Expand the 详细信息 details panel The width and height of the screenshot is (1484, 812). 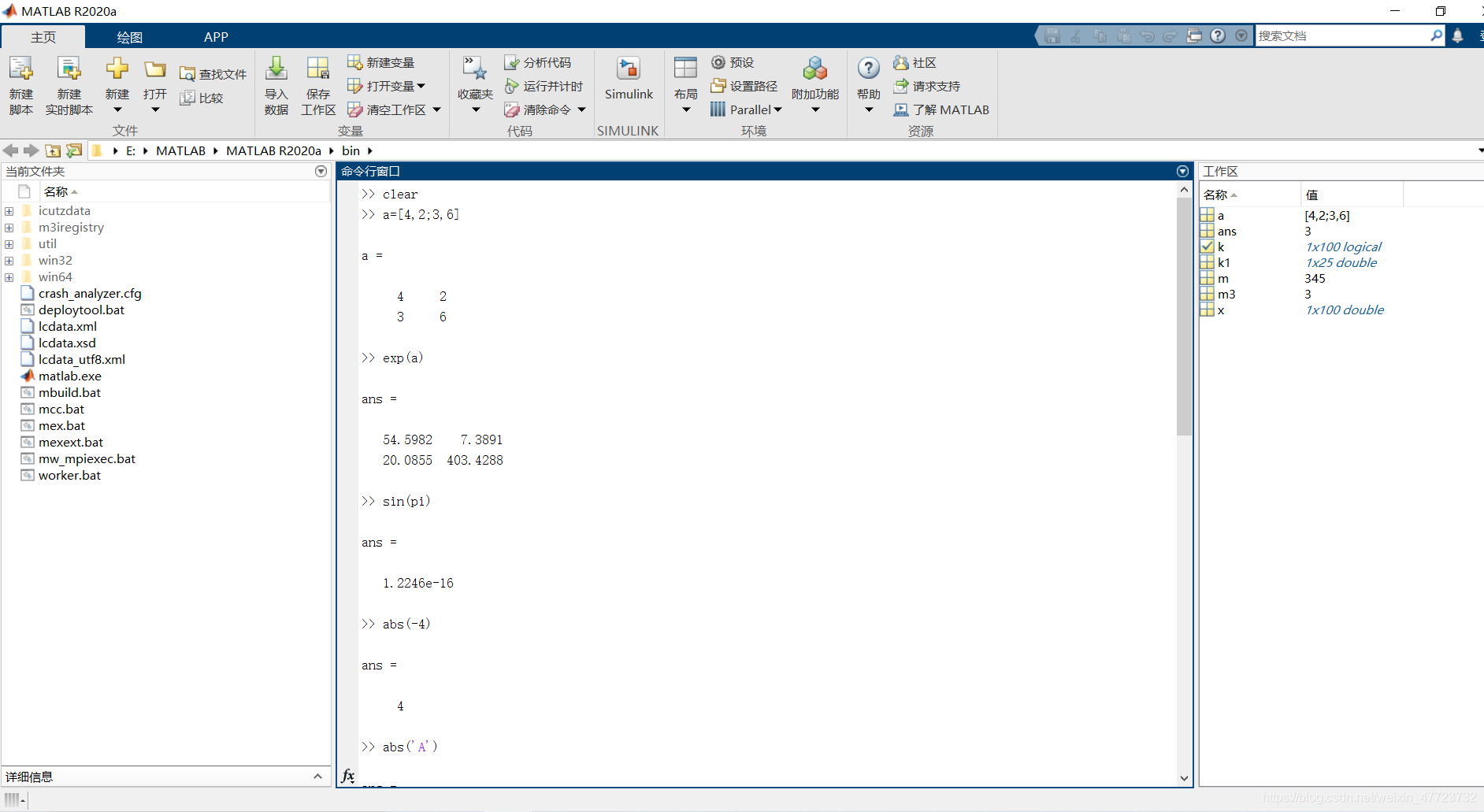(317, 777)
